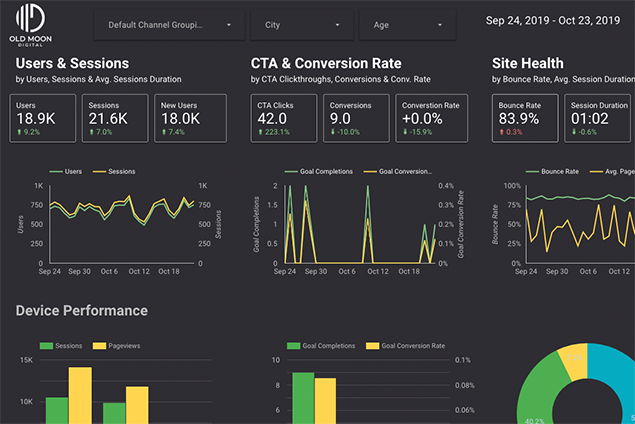Click the Sep 30 label under Users chart
635x424 pixels.
click(x=79, y=271)
